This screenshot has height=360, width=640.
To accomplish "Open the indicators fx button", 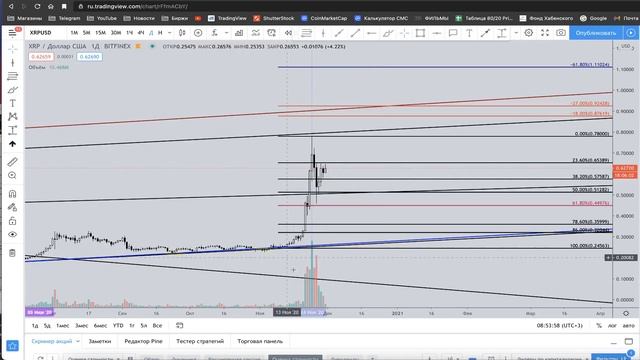I will click(214, 33).
